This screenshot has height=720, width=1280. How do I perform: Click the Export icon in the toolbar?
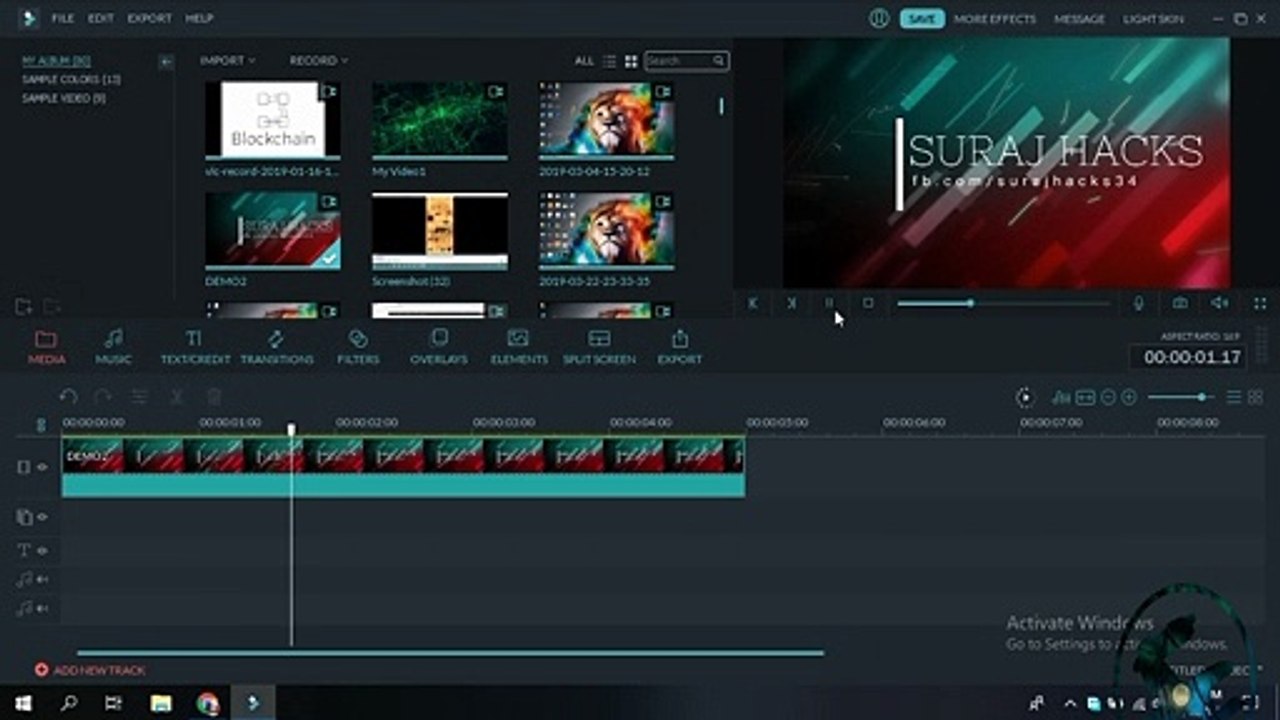click(680, 346)
